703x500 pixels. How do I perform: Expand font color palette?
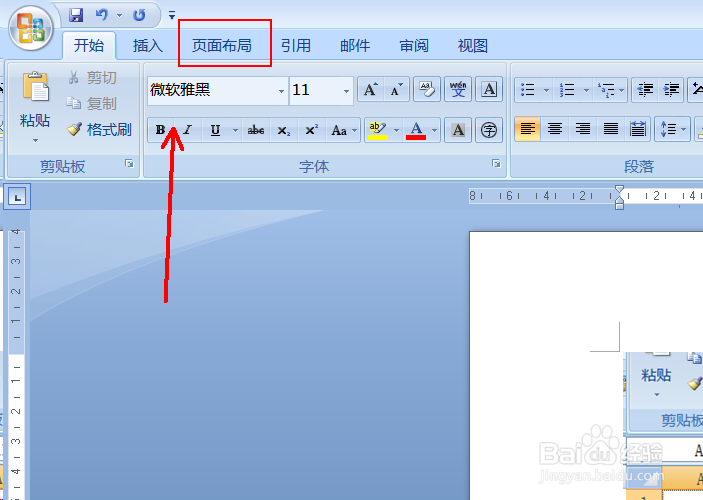[x=434, y=130]
